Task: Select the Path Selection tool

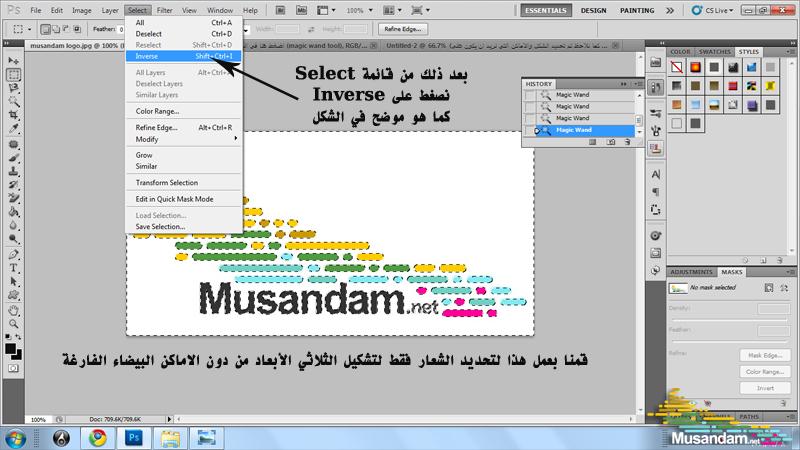Action: [x=13, y=281]
